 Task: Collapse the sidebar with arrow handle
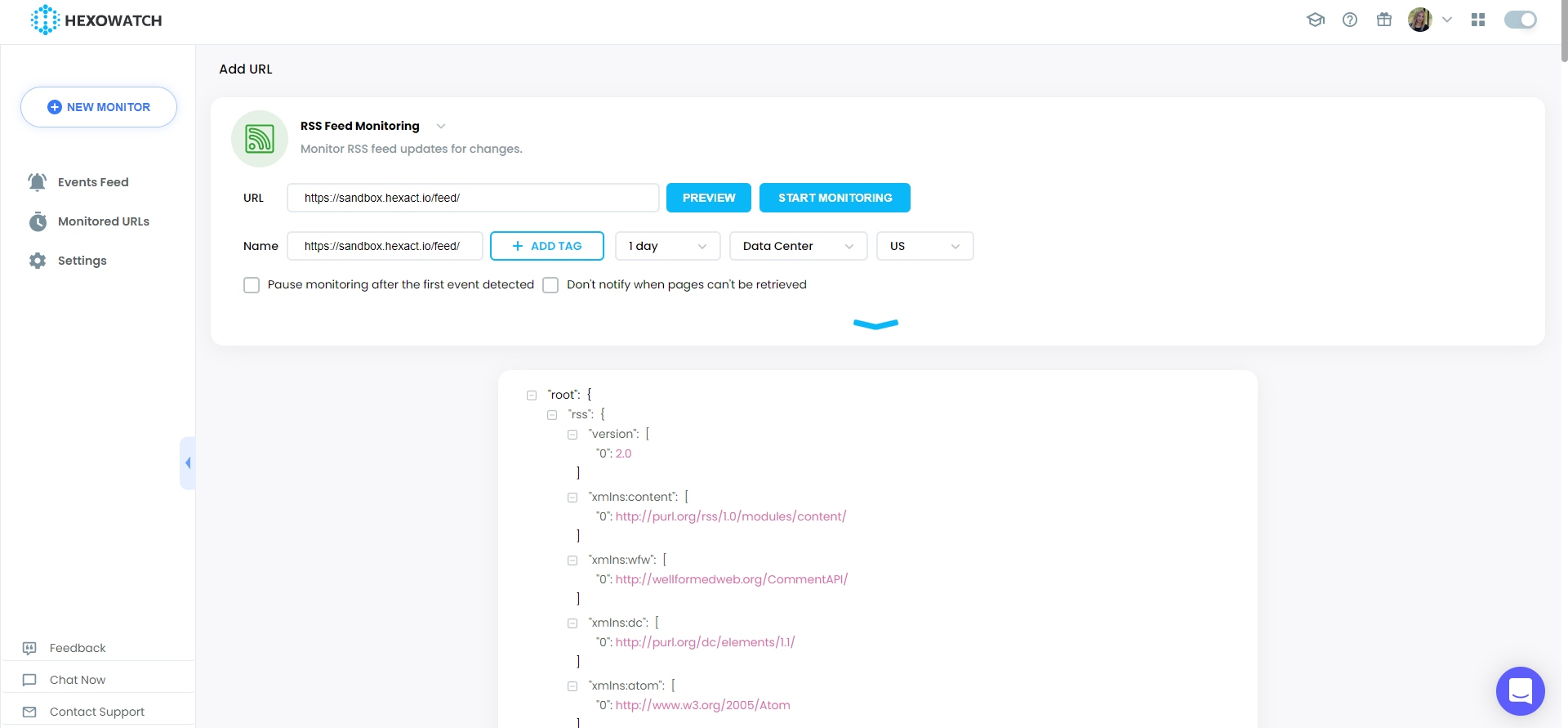click(x=188, y=463)
